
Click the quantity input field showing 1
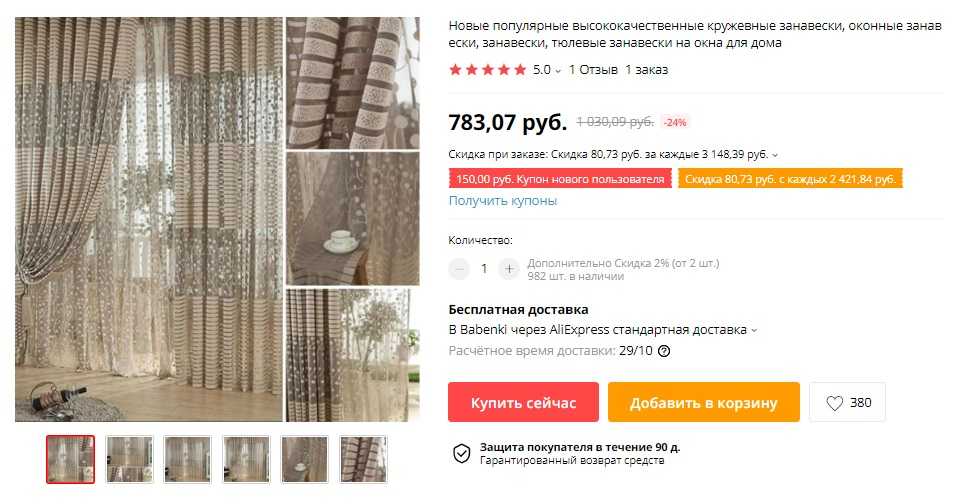pyautogui.click(x=484, y=269)
